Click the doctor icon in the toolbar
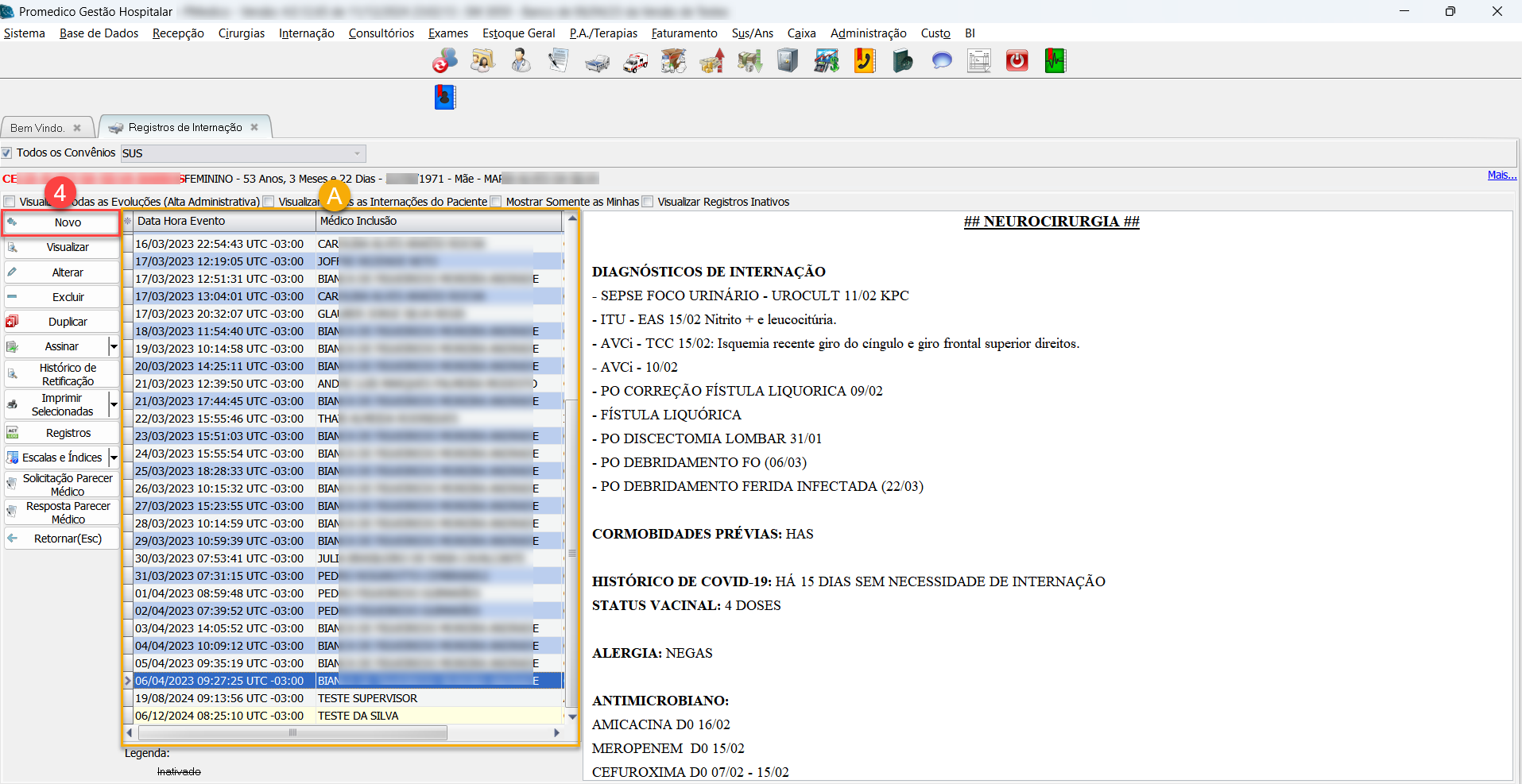The height and width of the screenshot is (784, 1522). pyautogui.click(x=521, y=61)
